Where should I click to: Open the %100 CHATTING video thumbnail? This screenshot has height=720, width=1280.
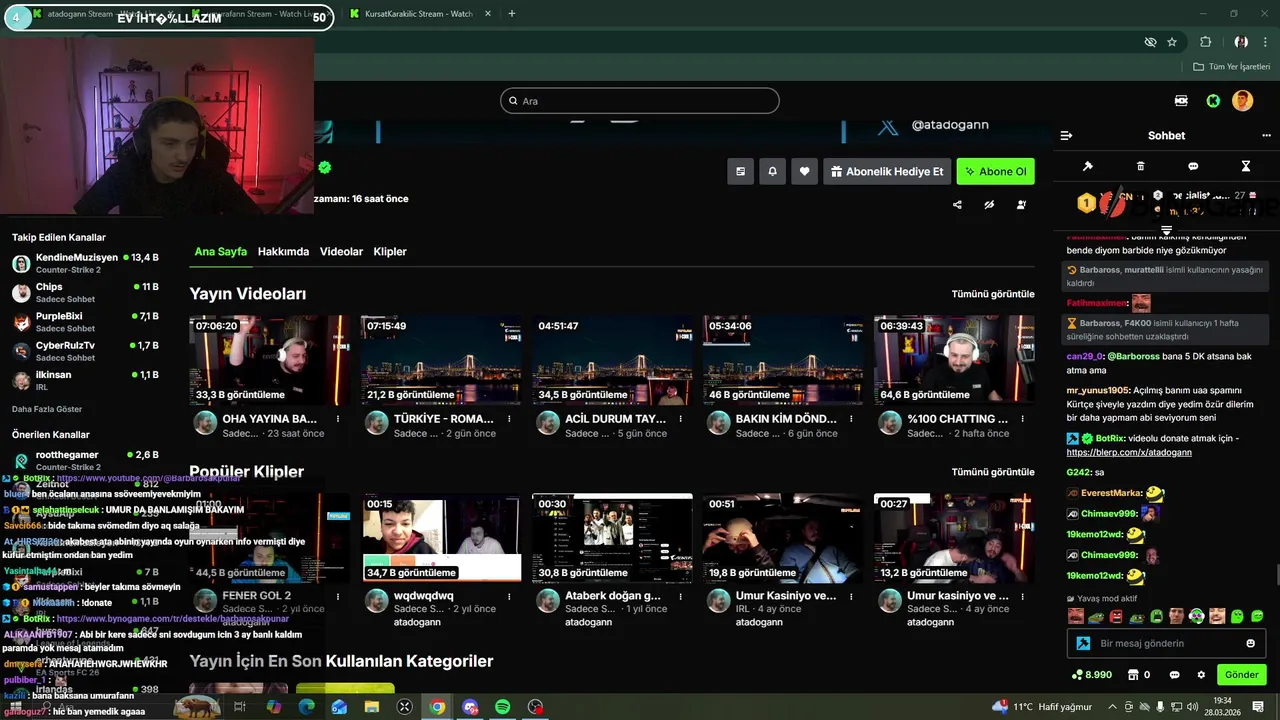pyautogui.click(x=954, y=360)
